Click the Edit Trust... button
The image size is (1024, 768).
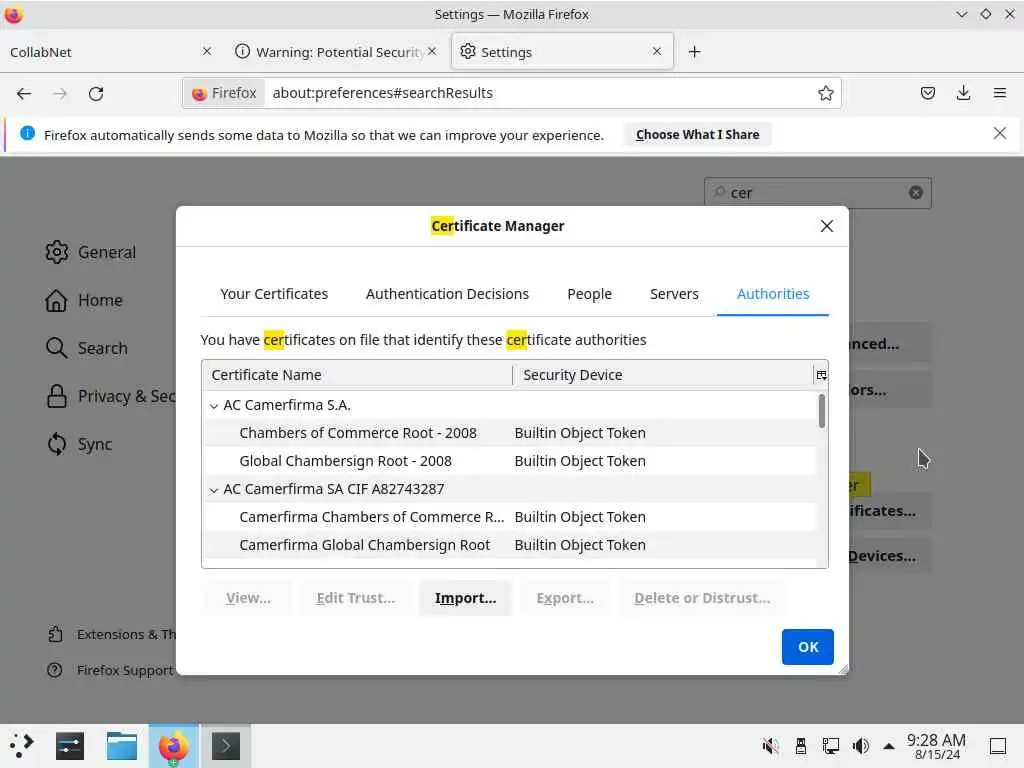(356, 598)
